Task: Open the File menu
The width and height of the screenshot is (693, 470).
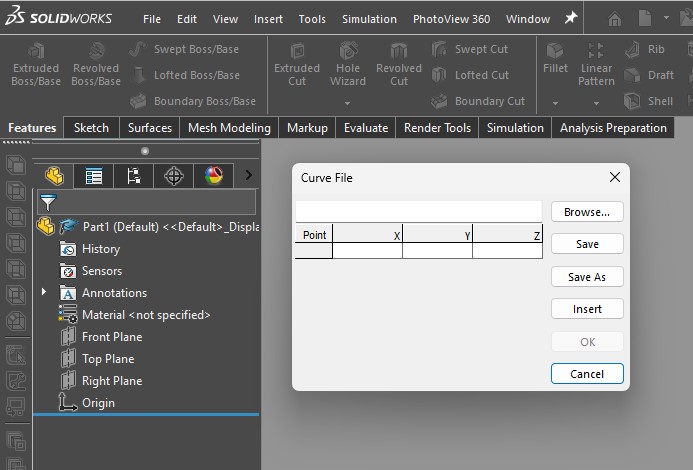Action: point(152,19)
